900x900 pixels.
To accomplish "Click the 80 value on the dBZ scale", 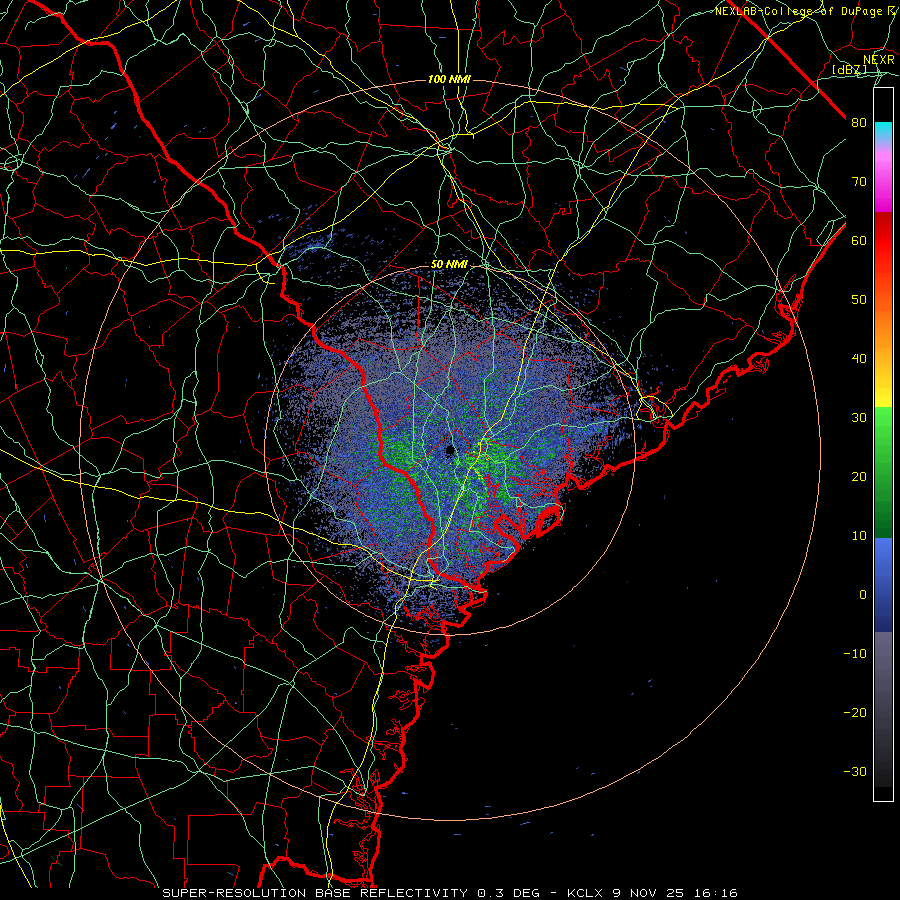I will 859,122.
